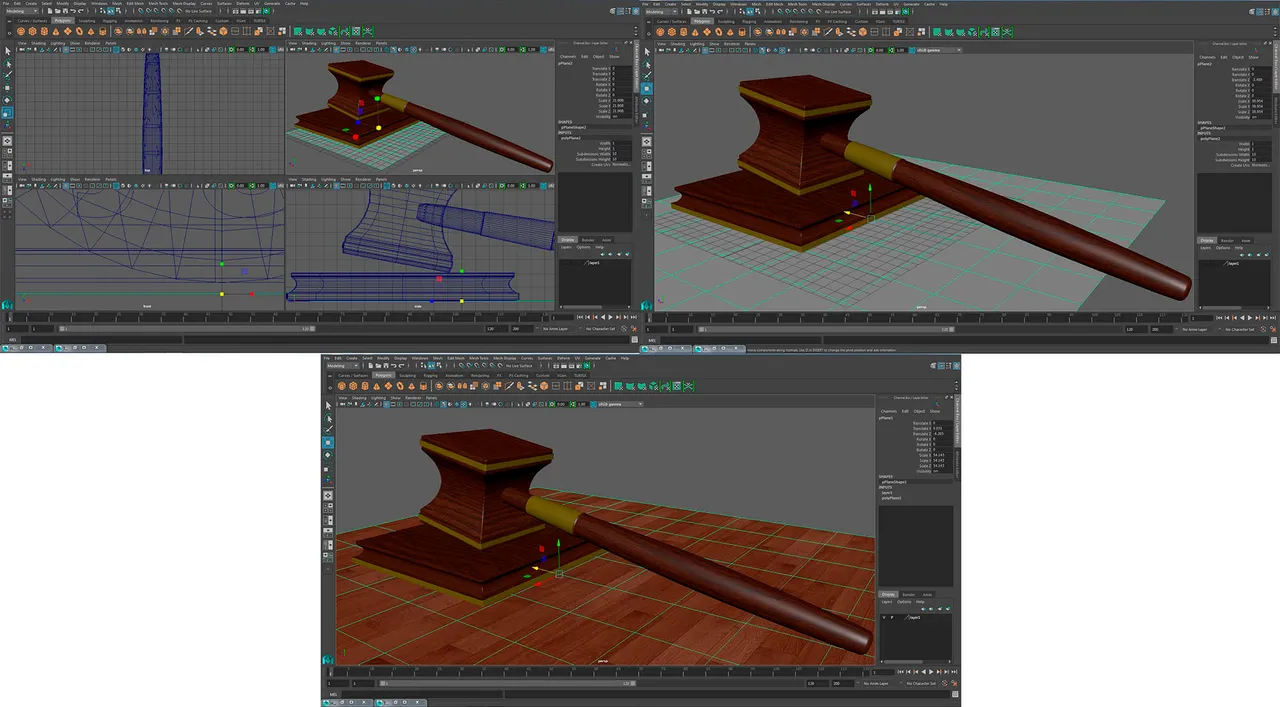Toggle No Live Surface in the bottom window
This screenshot has height=707, width=1280.
pos(519,366)
